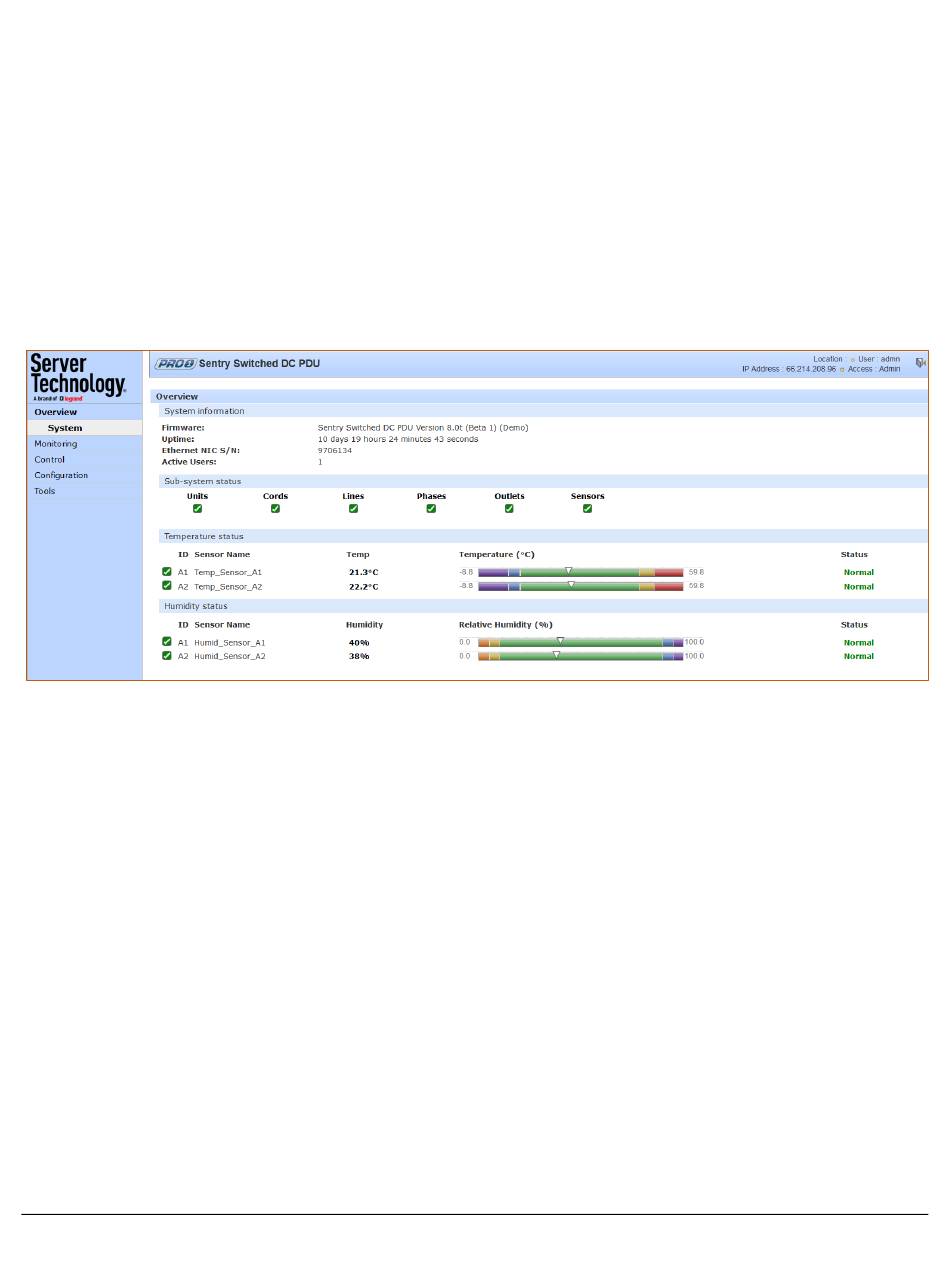Image resolution: width=950 pixels, height=1267 pixels.
Task: Click the Phases status check icon
Action: pyautogui.click(x=431, y=509)
